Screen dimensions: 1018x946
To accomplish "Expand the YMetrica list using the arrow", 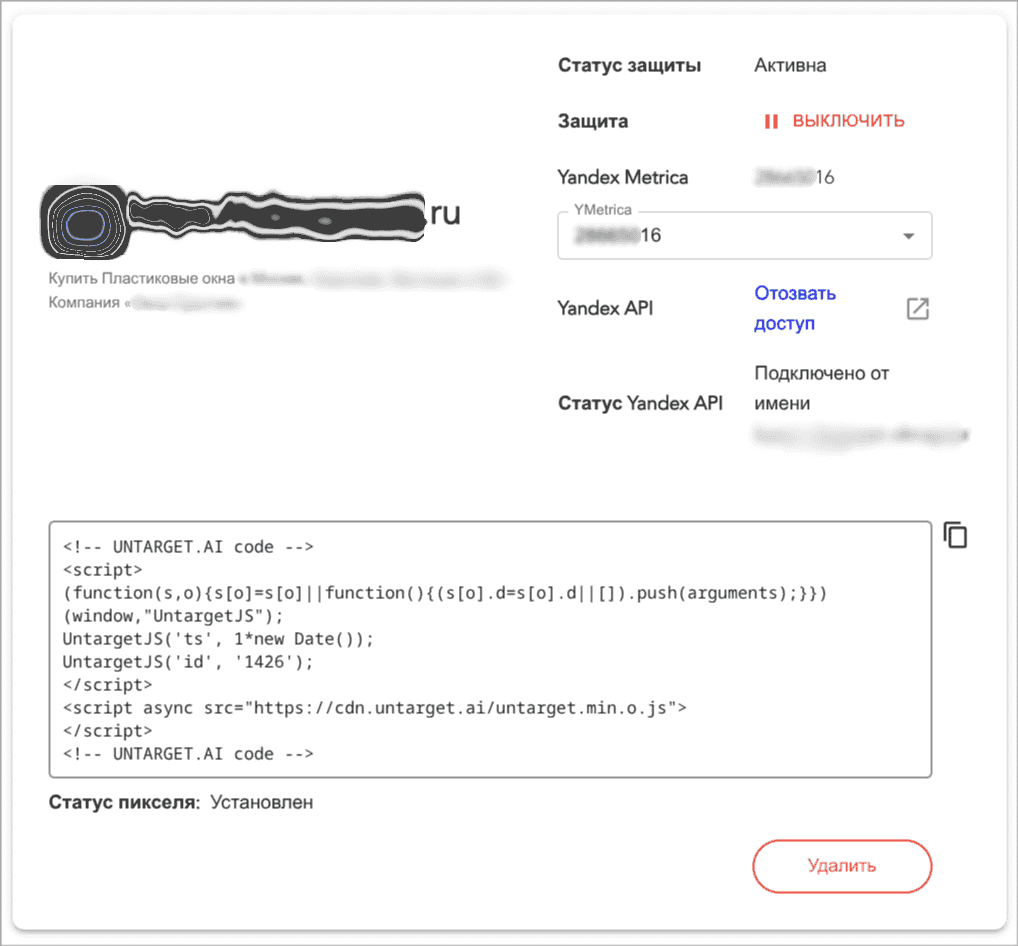I will tap(908, 237).
